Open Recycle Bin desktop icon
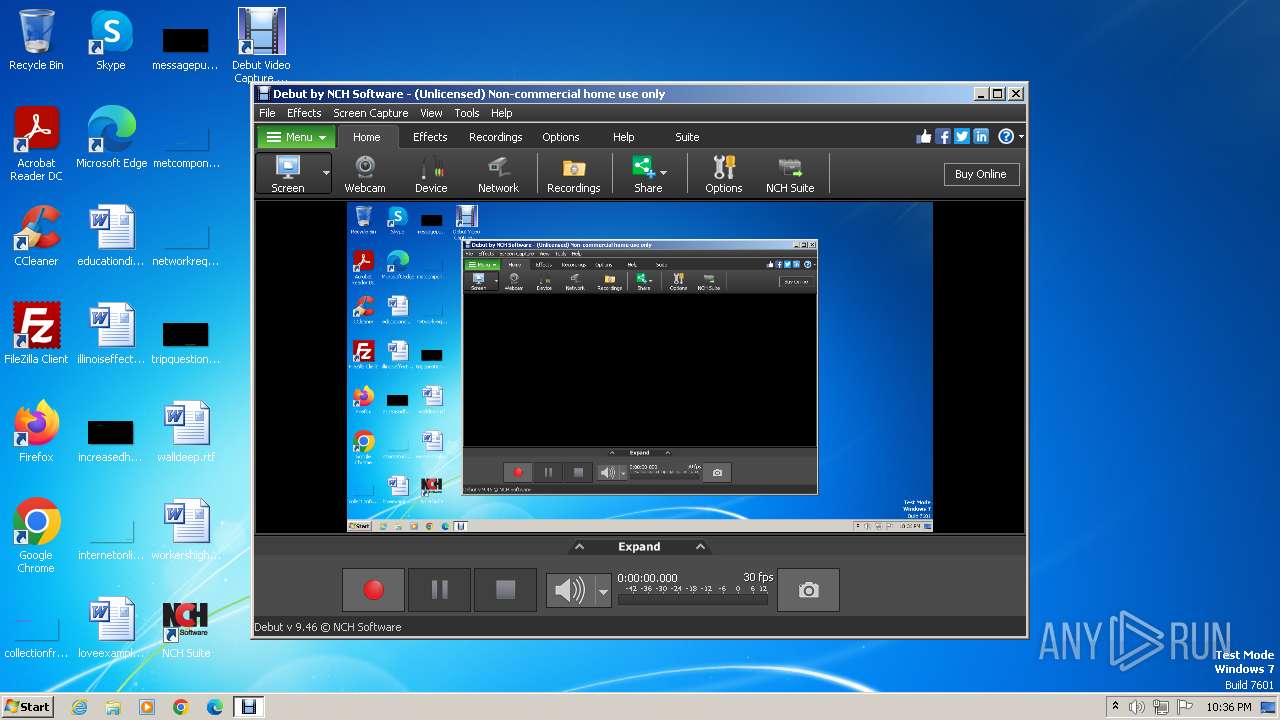Viewport: 1280px width, 720px height. point(36,40)
